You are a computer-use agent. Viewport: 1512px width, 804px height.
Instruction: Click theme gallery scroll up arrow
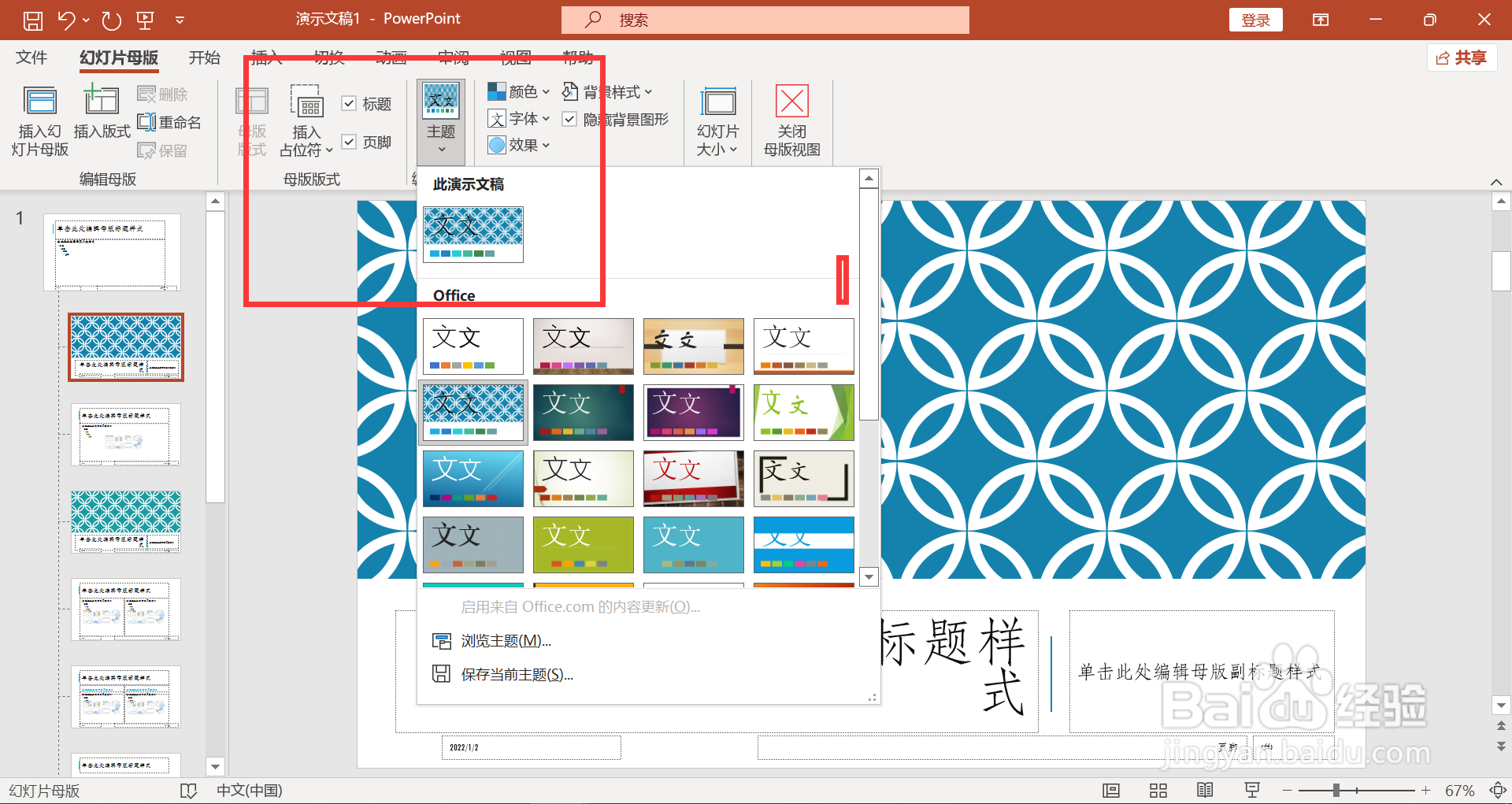[x=869, y=178]
